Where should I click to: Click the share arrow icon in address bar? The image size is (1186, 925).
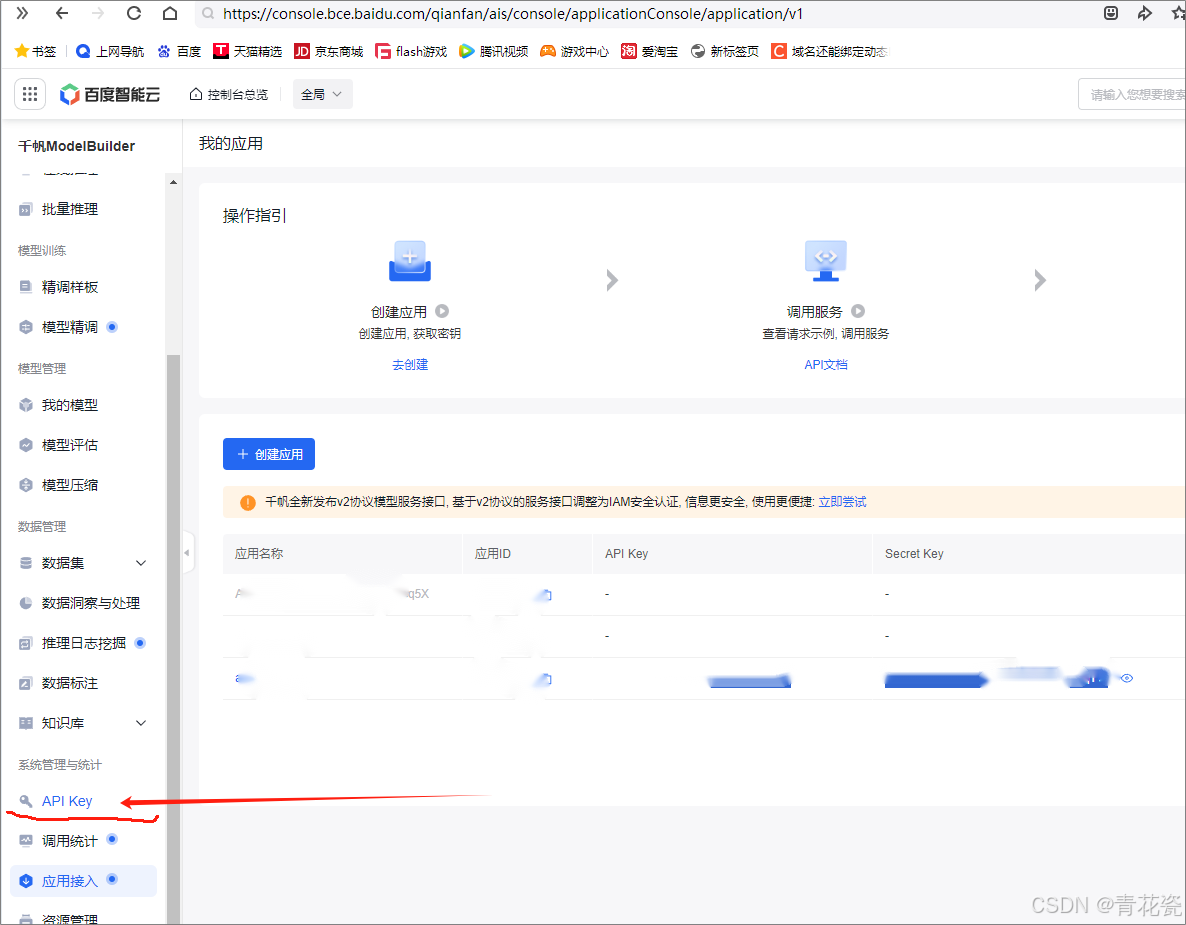(1144, 13)
